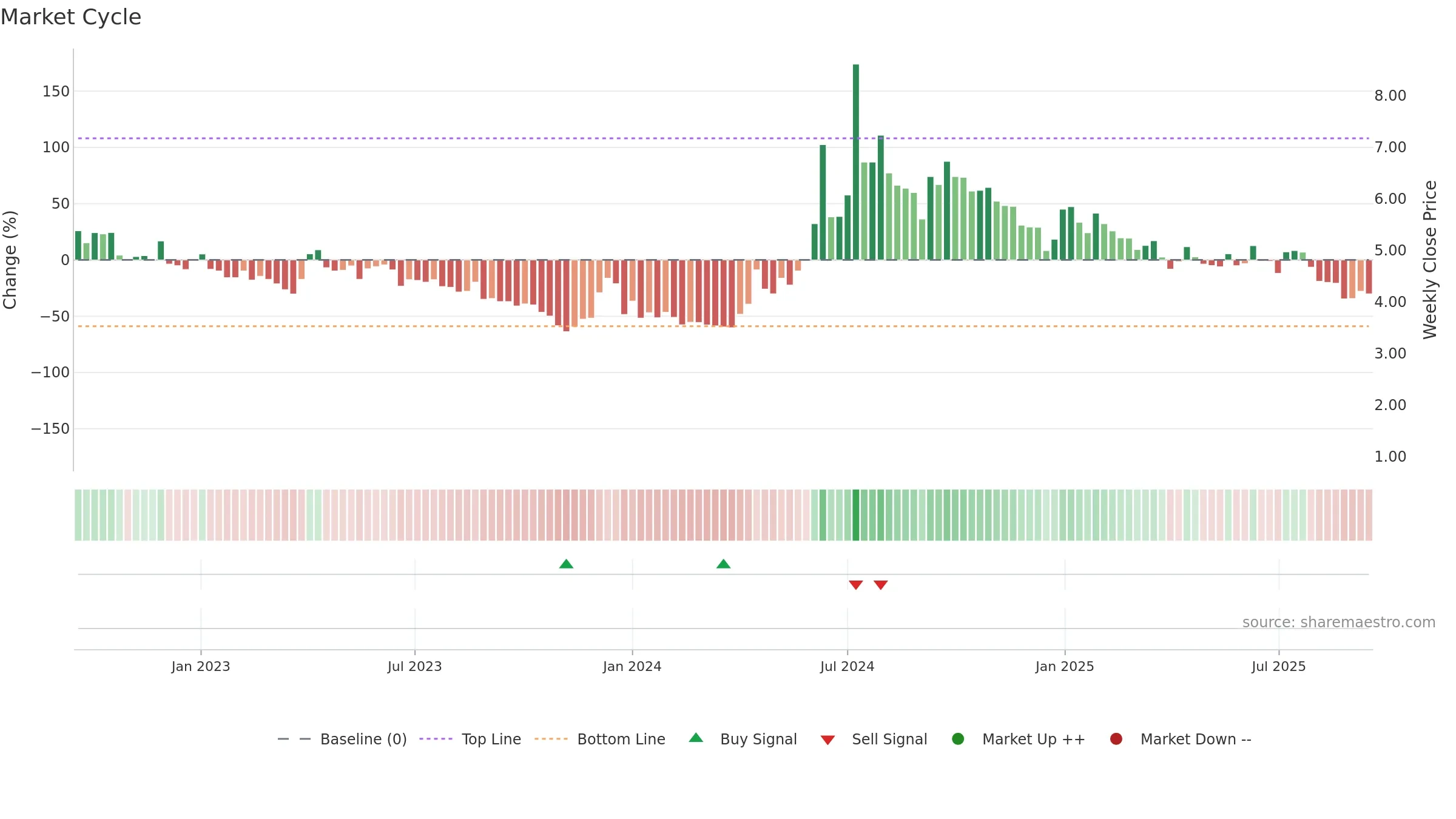Click the 8.00 right axis tick label

pyautogui.click(x=1390, y=96)
